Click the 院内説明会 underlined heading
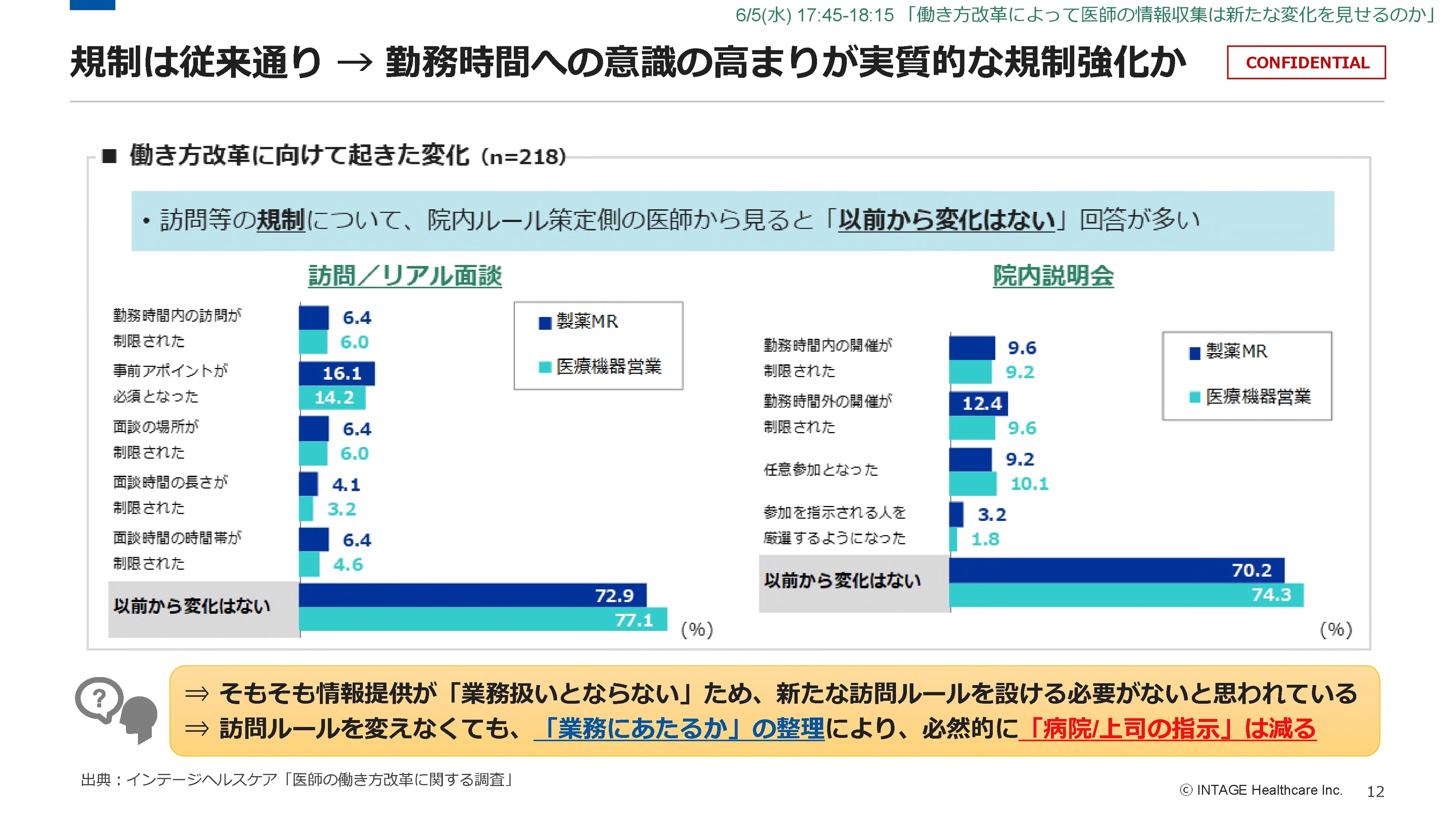 tap(1053, 277)
